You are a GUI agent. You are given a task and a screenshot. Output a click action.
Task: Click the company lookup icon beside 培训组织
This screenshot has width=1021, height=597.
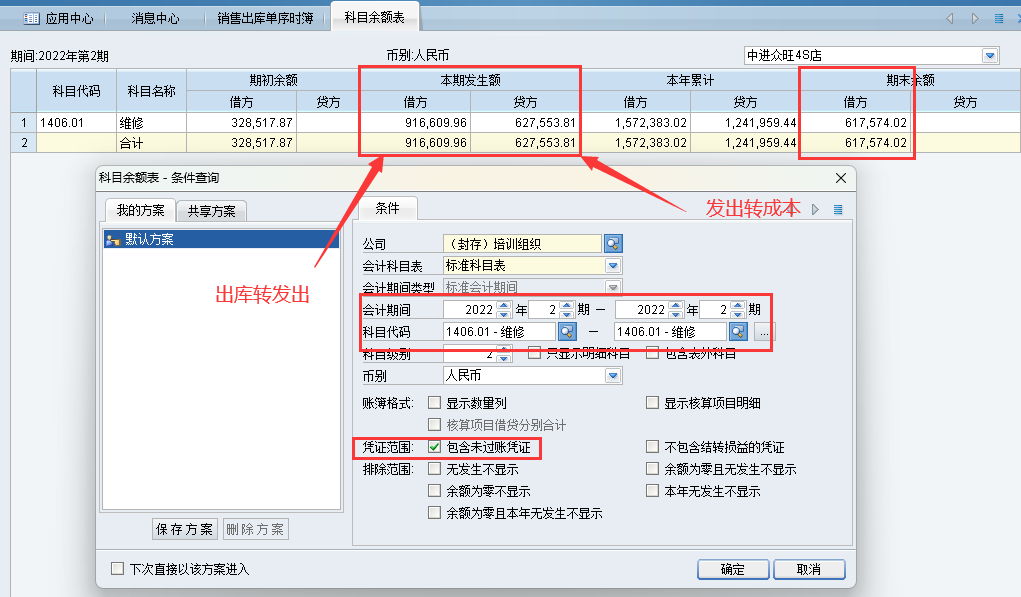[613, 244]
